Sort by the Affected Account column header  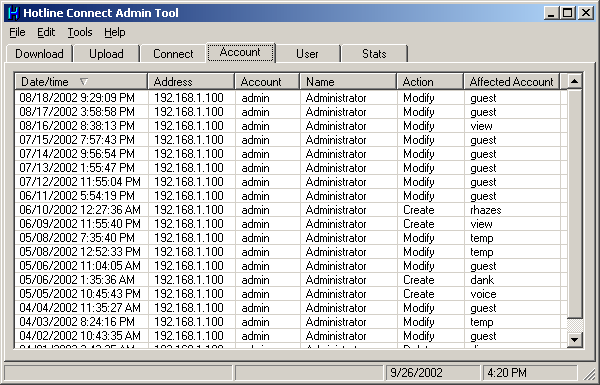[x=512, y=82]
